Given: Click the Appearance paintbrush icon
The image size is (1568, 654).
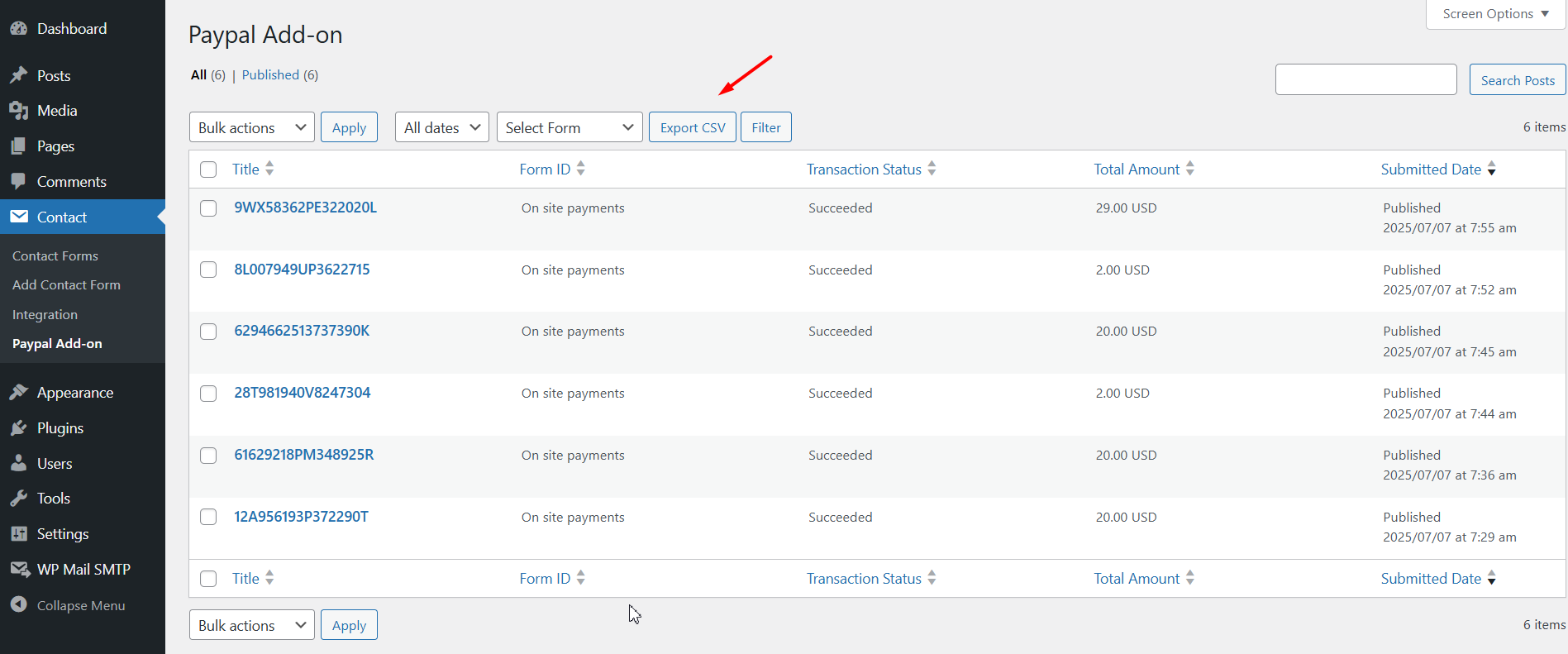Looking at the screenshot, I should [19, 393].
